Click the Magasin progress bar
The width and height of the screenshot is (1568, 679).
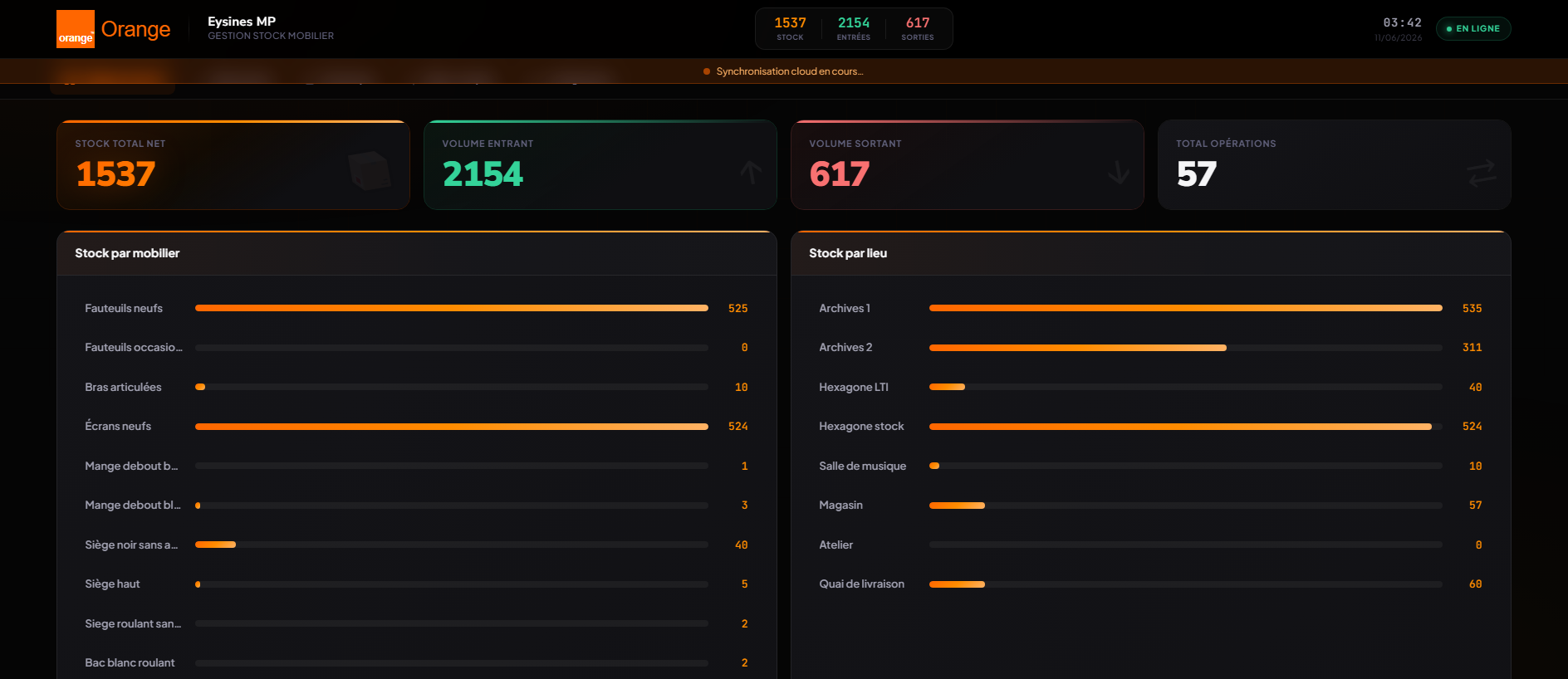(1186, 506)
